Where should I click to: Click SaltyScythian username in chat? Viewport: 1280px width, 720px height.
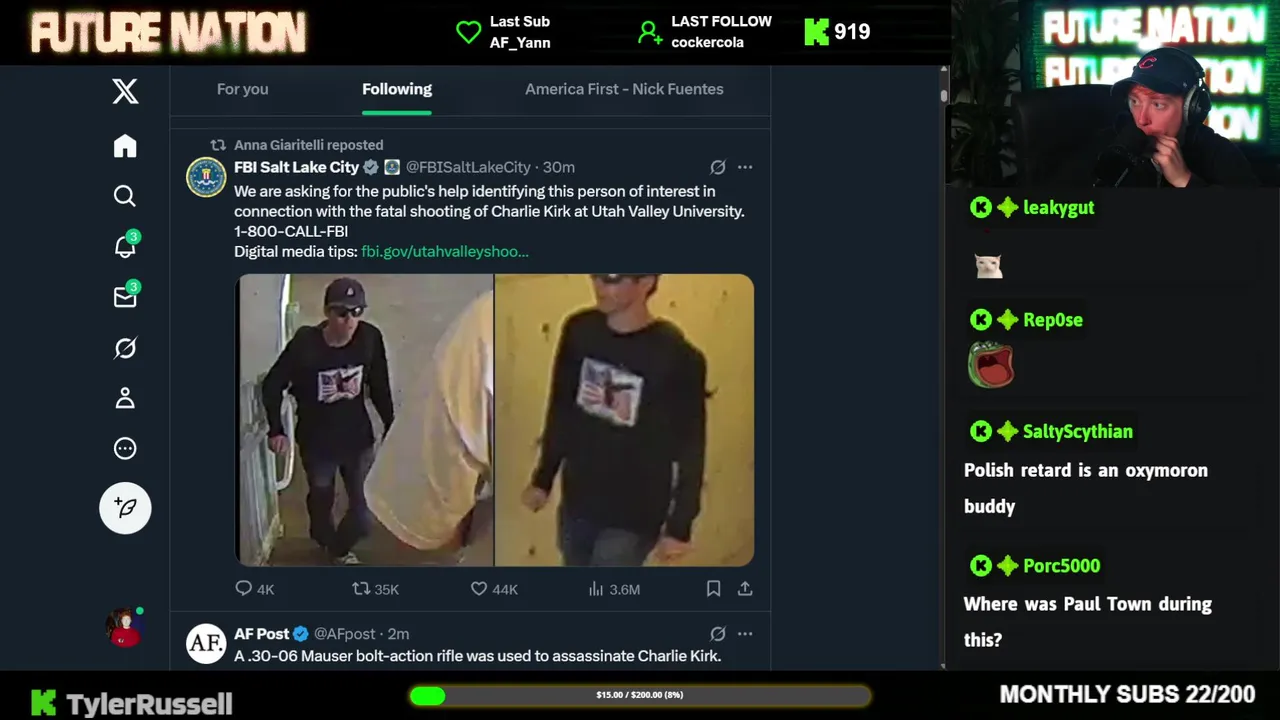(1078, 432)
